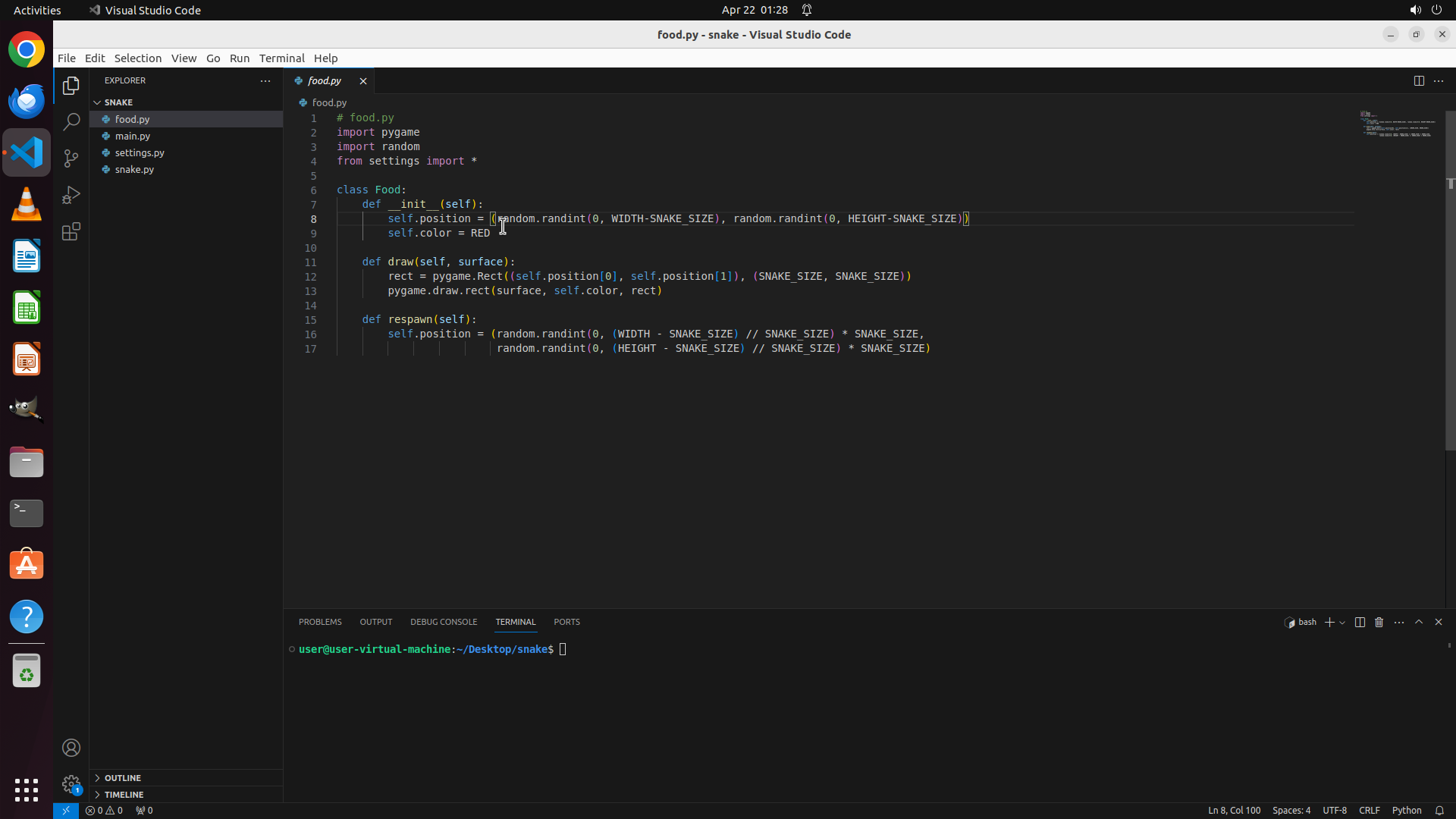The image size is (1456, 819).
Task: Toggle notifications bell in status bar
Action: [1439, 810]
